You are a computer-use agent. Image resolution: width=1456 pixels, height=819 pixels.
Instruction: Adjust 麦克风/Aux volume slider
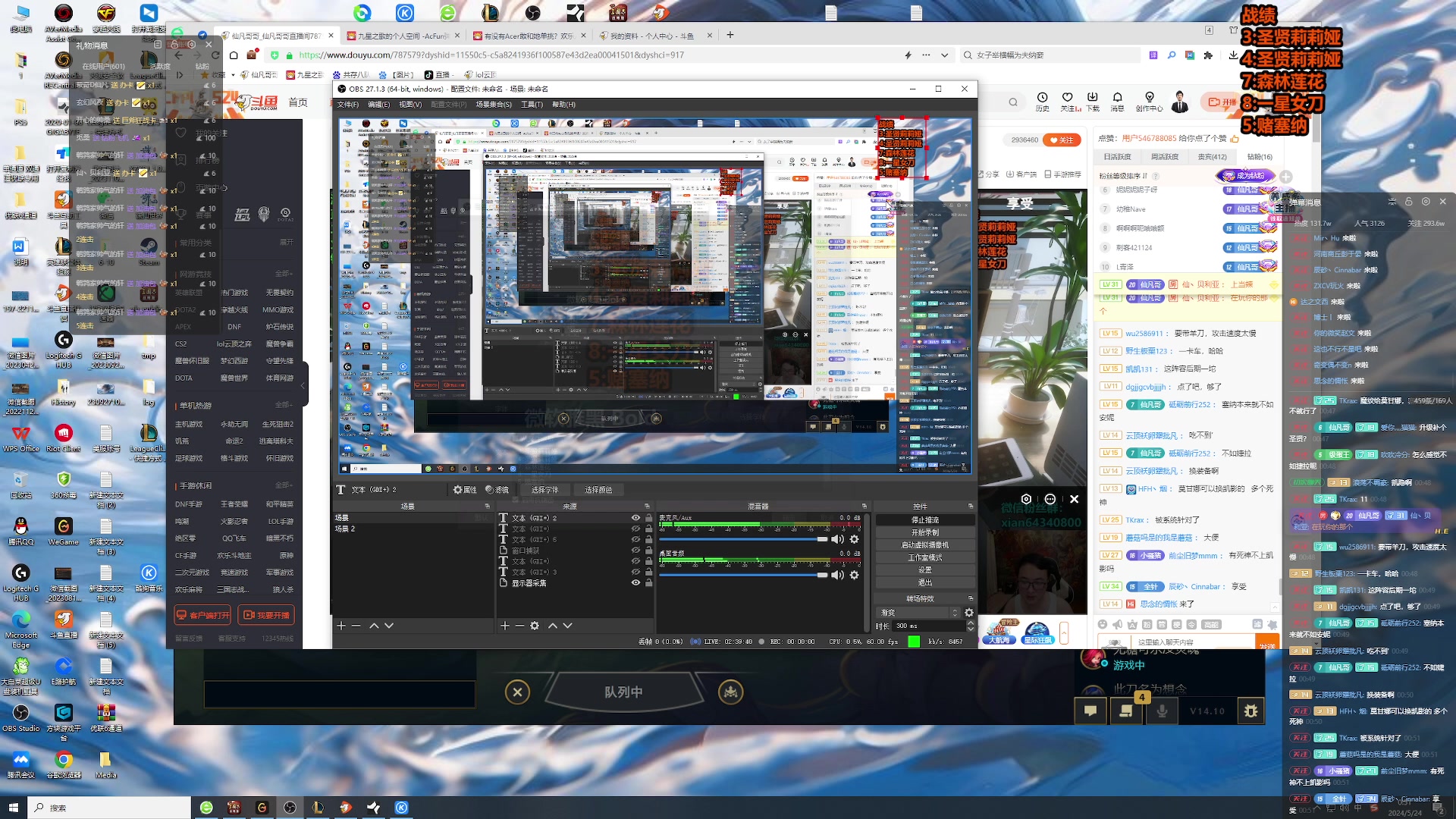pyautogui.click(x=744, y=539)
